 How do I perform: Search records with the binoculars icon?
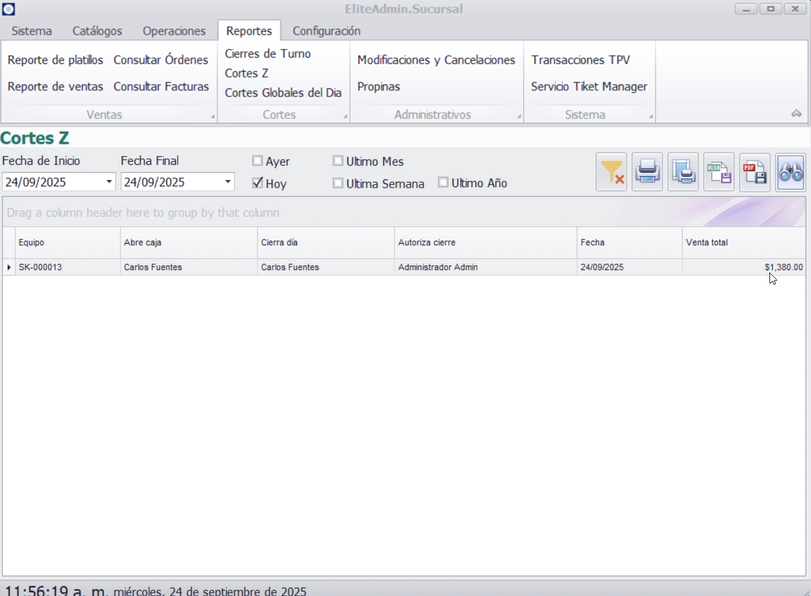[x=790, y=173]
